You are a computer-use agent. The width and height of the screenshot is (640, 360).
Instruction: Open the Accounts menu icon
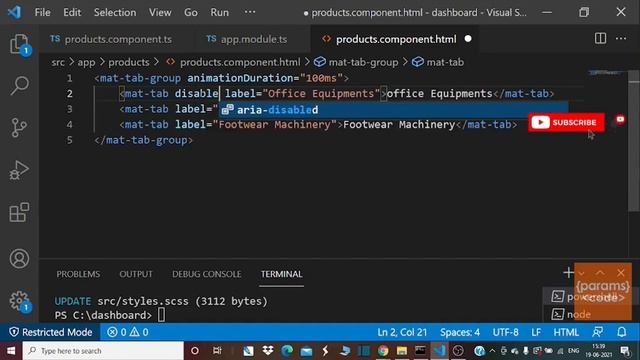[19, 259]
